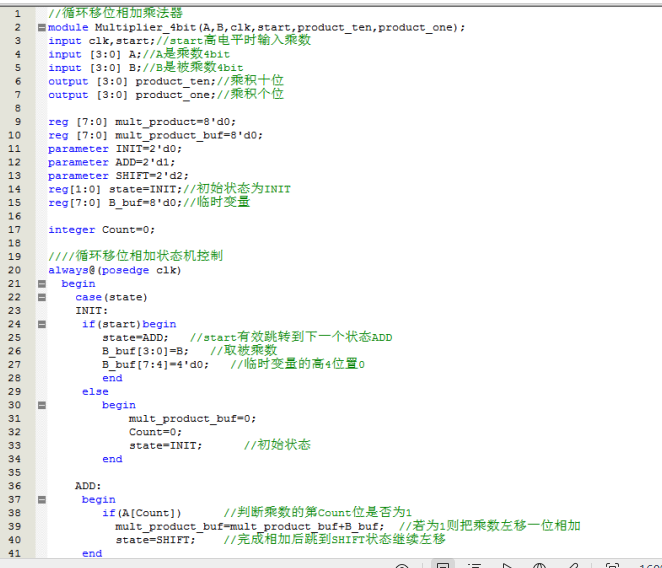Click the comment after 'if(A[Count])' on line 38
The height and width of the screenshot is (568, 662).
[x=317, y=512]
